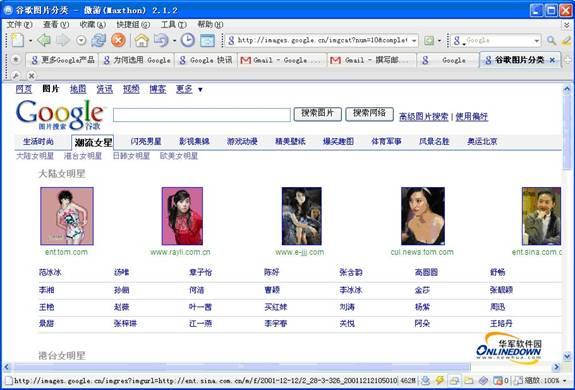Click the Google image search text box
The image size is (575, 390).
[202, 115]
